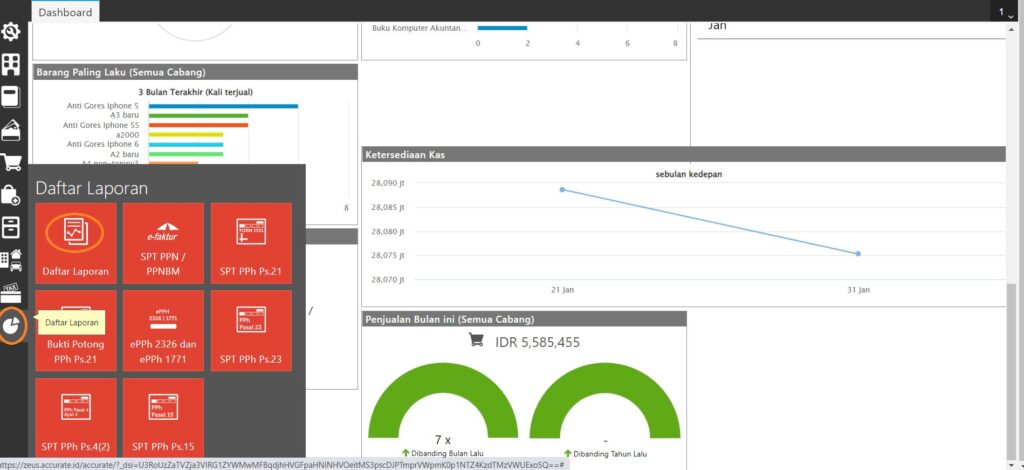Click the reports pie chart sidebar icon
The height and width of the screenshot is (470, 1024).
click(12, 326)
